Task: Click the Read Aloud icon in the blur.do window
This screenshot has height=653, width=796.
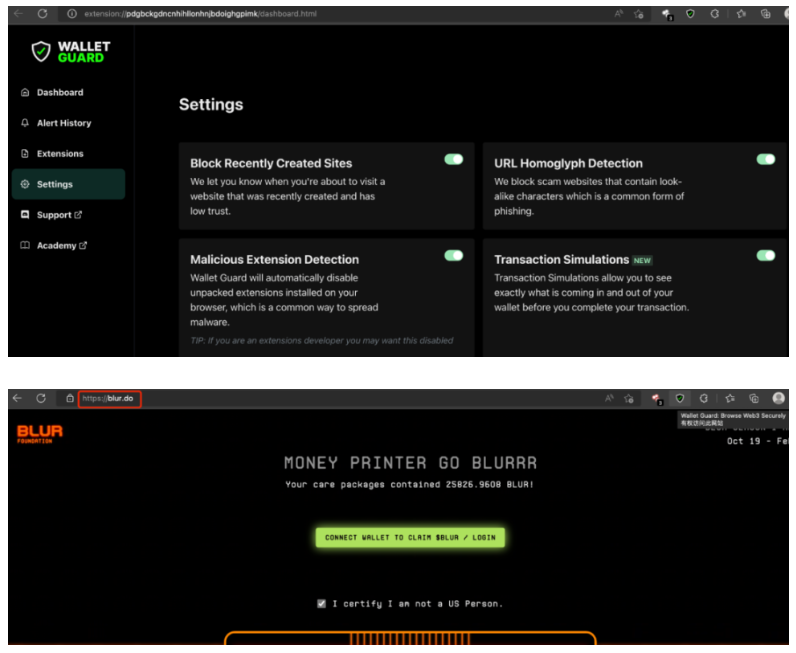Action: click(x=609, y=399)
